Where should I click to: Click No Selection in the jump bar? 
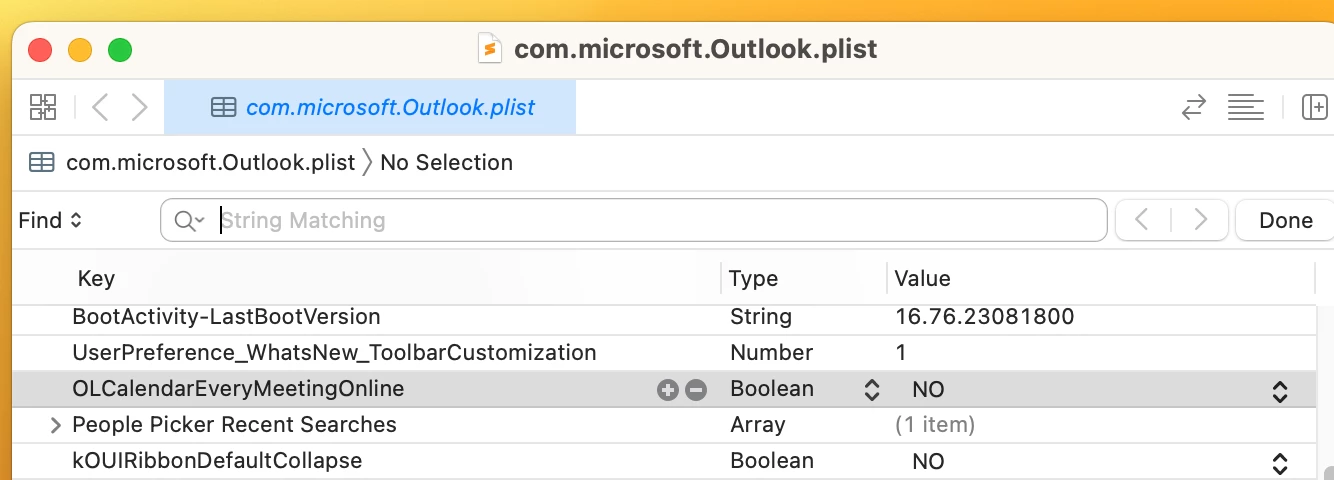pyautogui.click(x=446, y=162)
